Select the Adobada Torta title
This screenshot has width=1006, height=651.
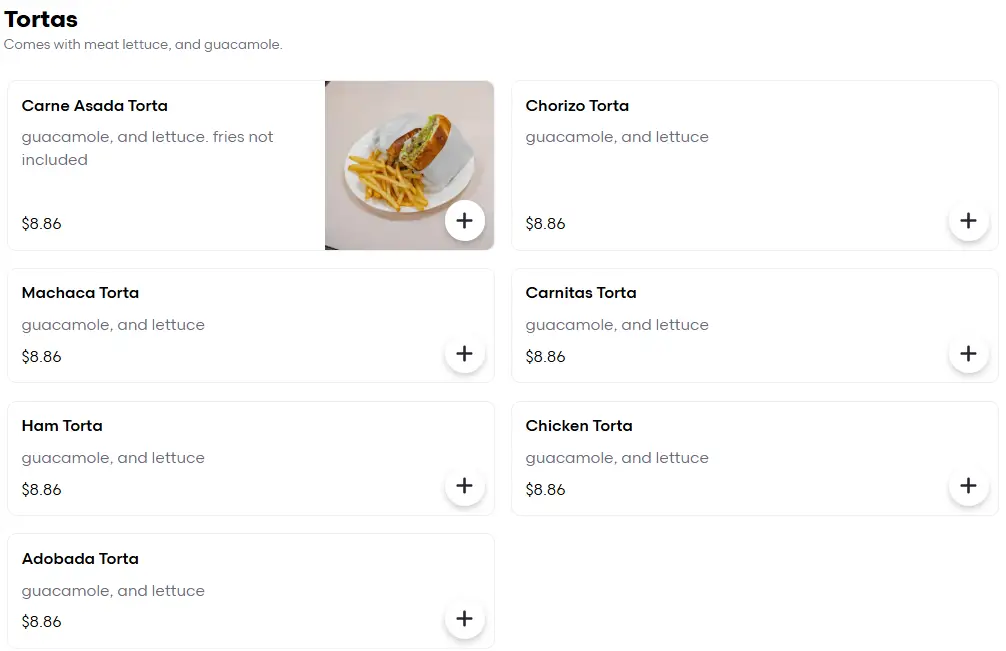point(80,559)
